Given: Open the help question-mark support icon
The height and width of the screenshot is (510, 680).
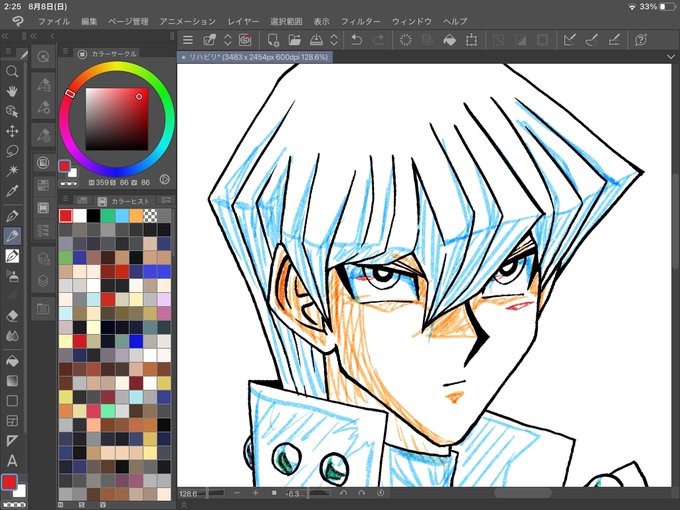Looking at the screenshot, I should pyautogui.click(x=641, y=40).
